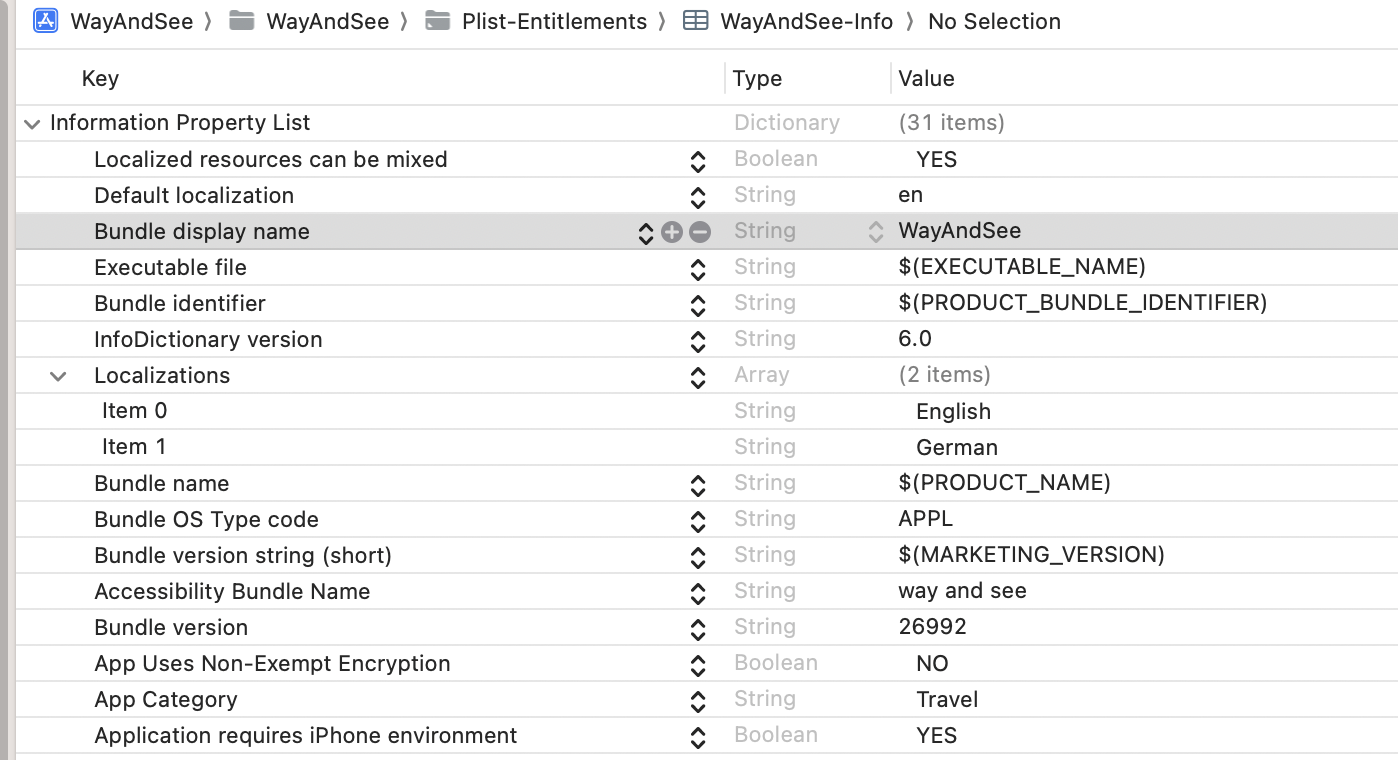Open the String type stepper for Bundle display name
Viewport: 1398px width, 760px height.
[876, 232]
